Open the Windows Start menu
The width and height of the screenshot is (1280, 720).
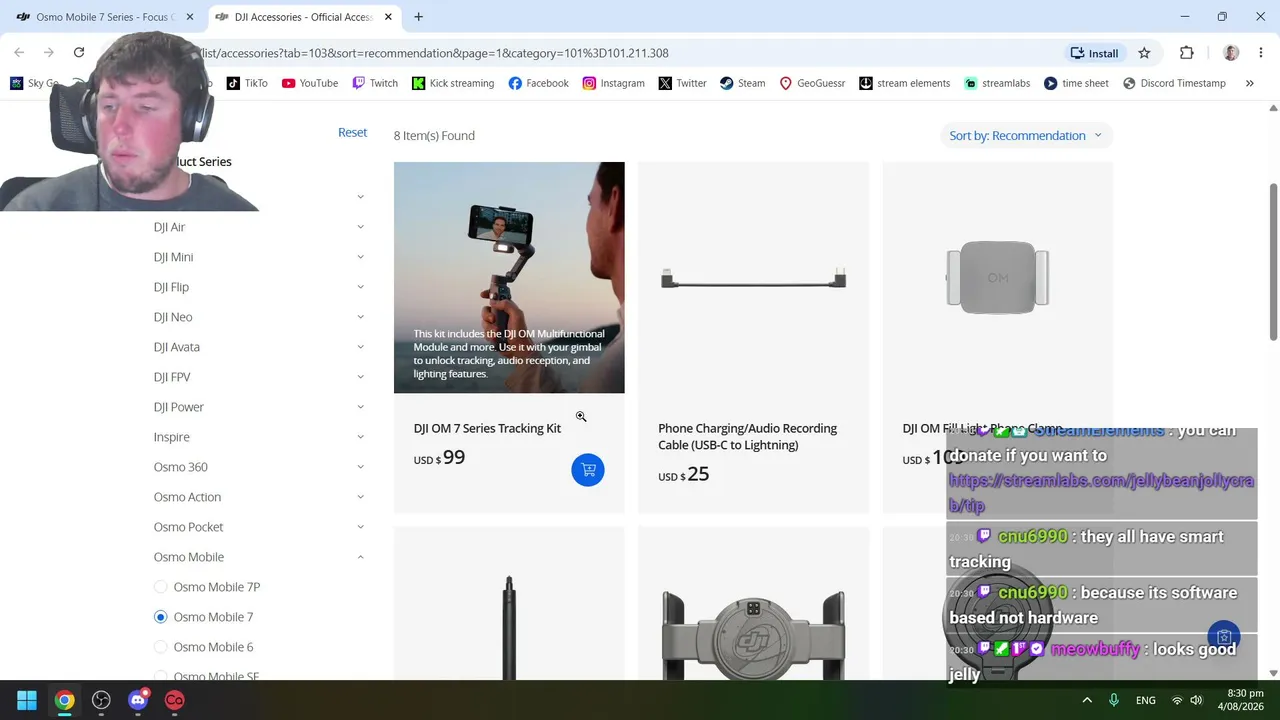[x=27, y=700]
